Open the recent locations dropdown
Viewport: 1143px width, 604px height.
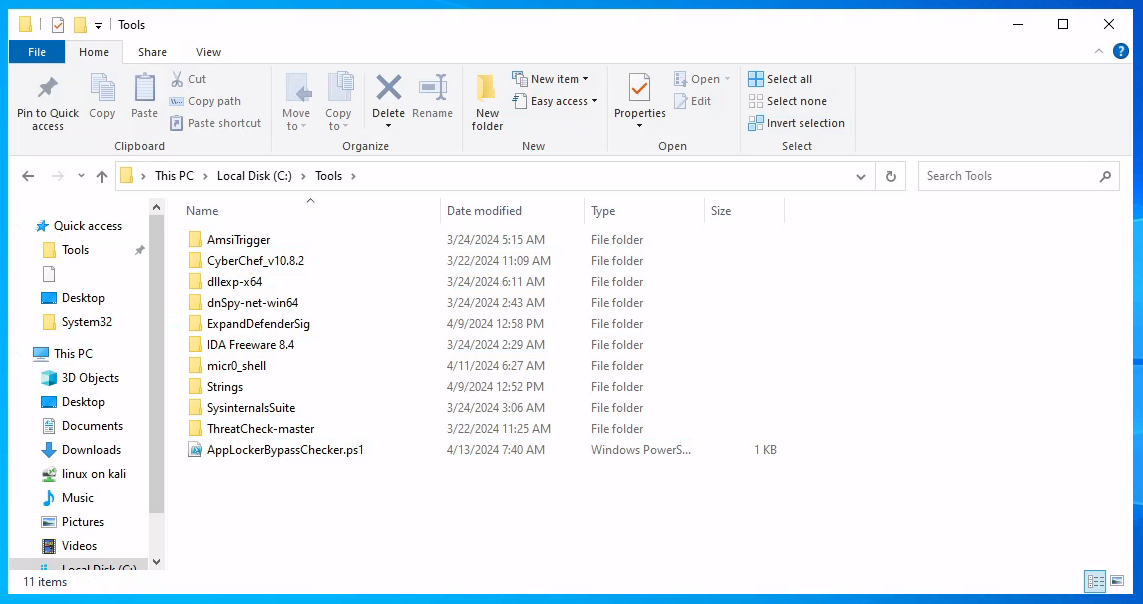tap(81, 176)
